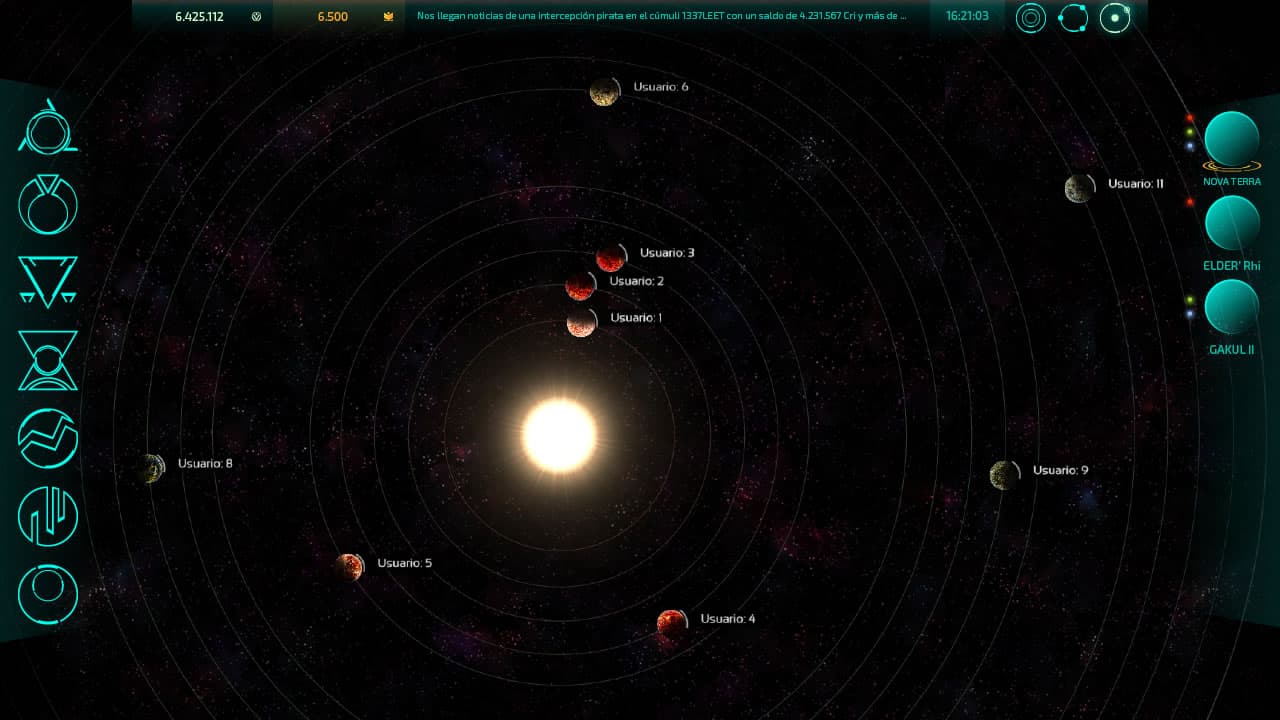The image size is (1280, 720).
Task: Click the red indicator dot beside NOVA TERRA
Action: point(1190,118)
